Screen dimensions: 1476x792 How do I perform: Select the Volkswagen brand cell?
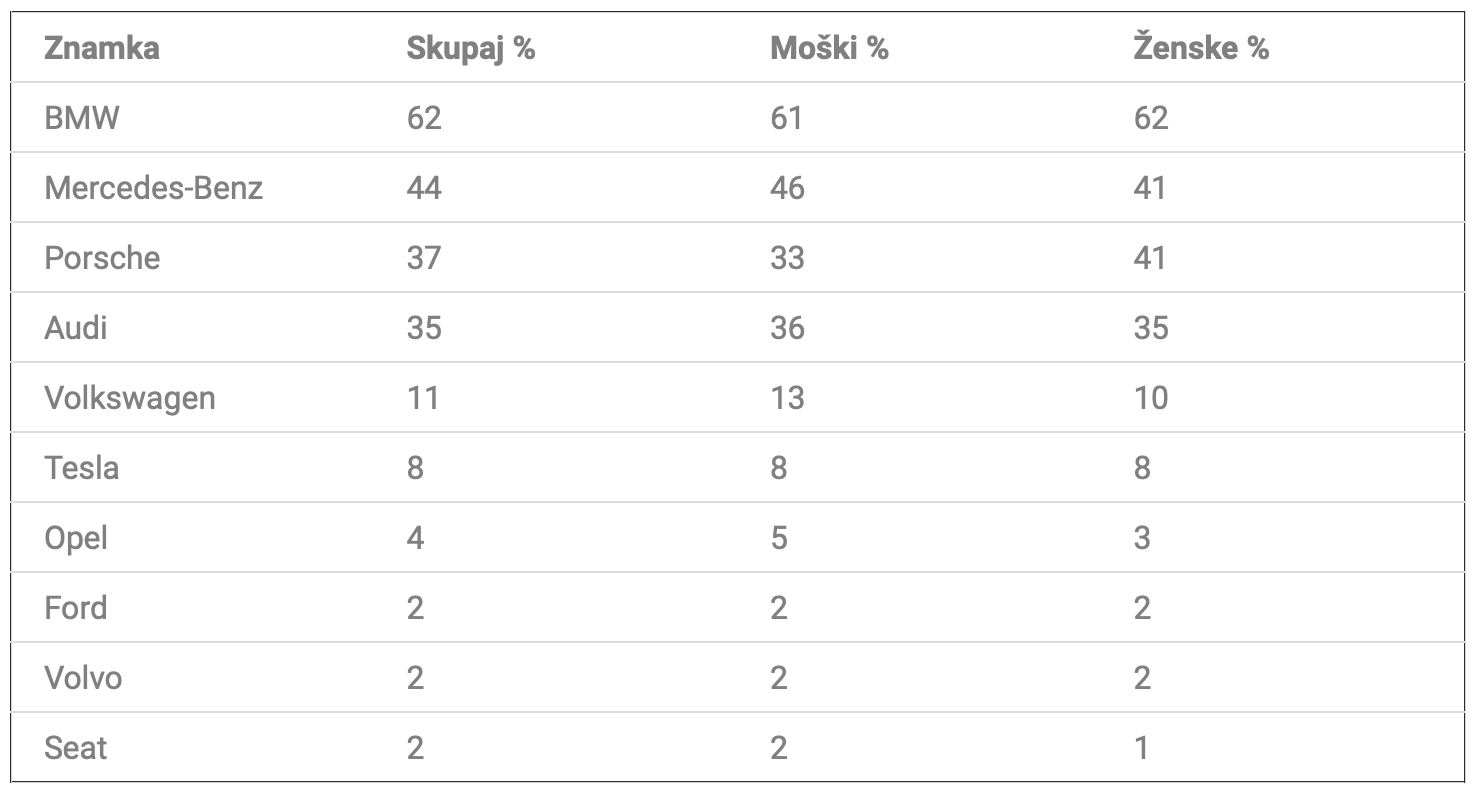130,398
